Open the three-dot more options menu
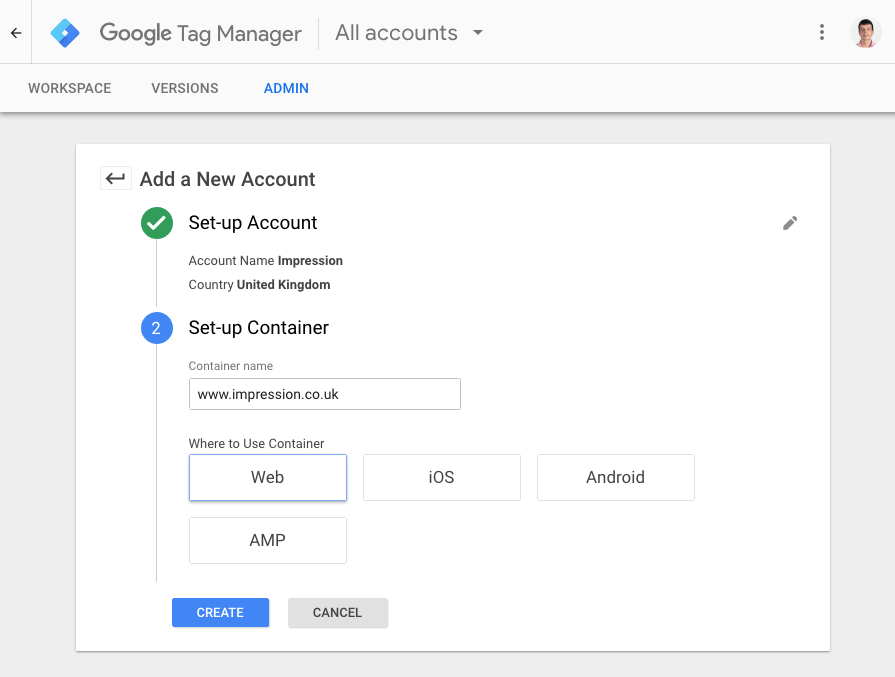Screen dimensions: 895x677 (822, 32)
